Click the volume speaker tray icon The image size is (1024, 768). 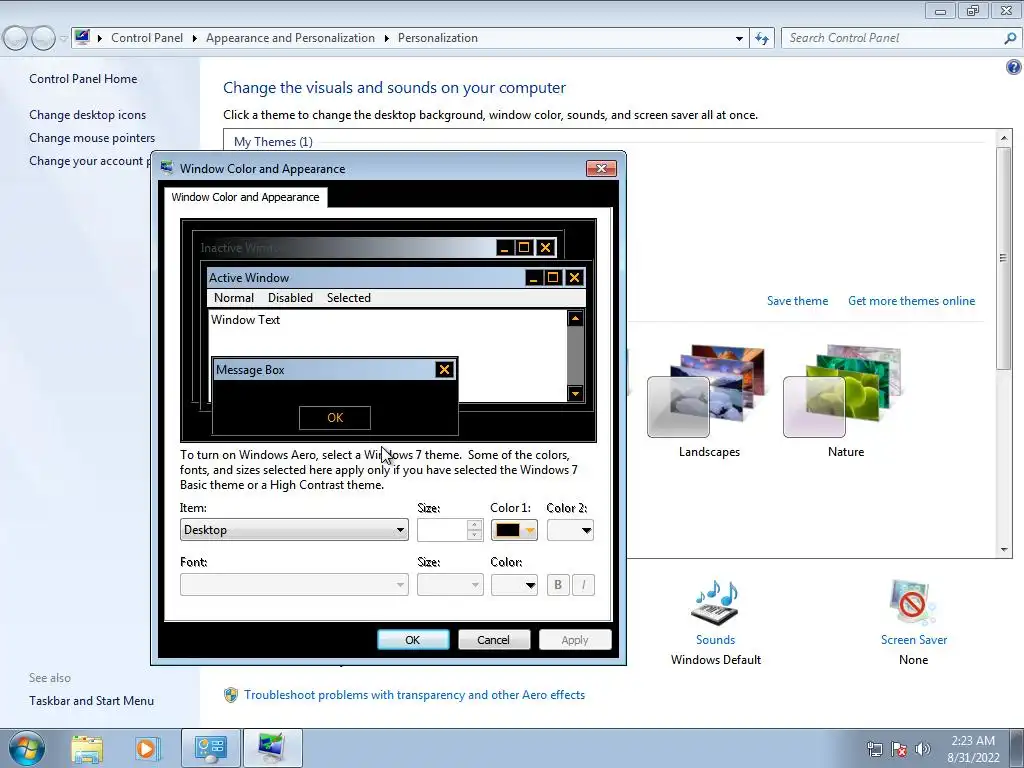(923, 749)
